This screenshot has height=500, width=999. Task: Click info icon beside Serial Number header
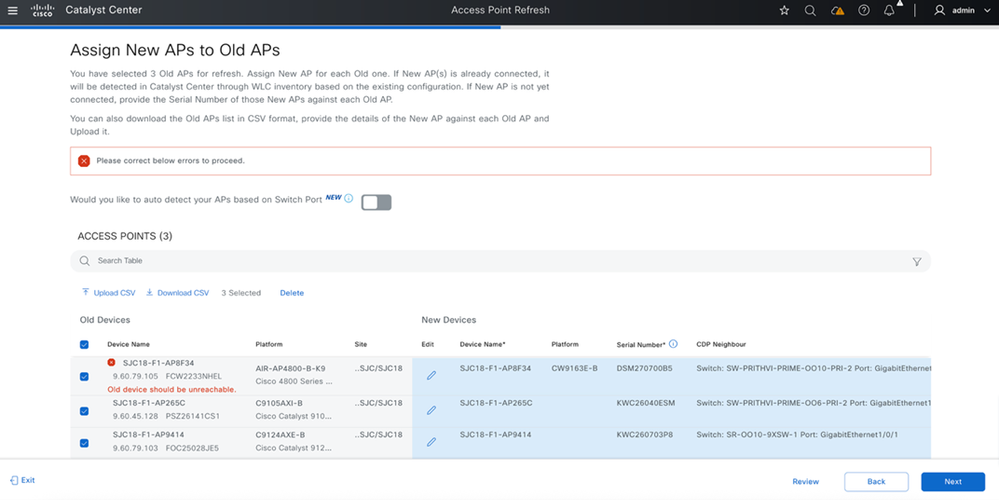(x=673, y=344)
